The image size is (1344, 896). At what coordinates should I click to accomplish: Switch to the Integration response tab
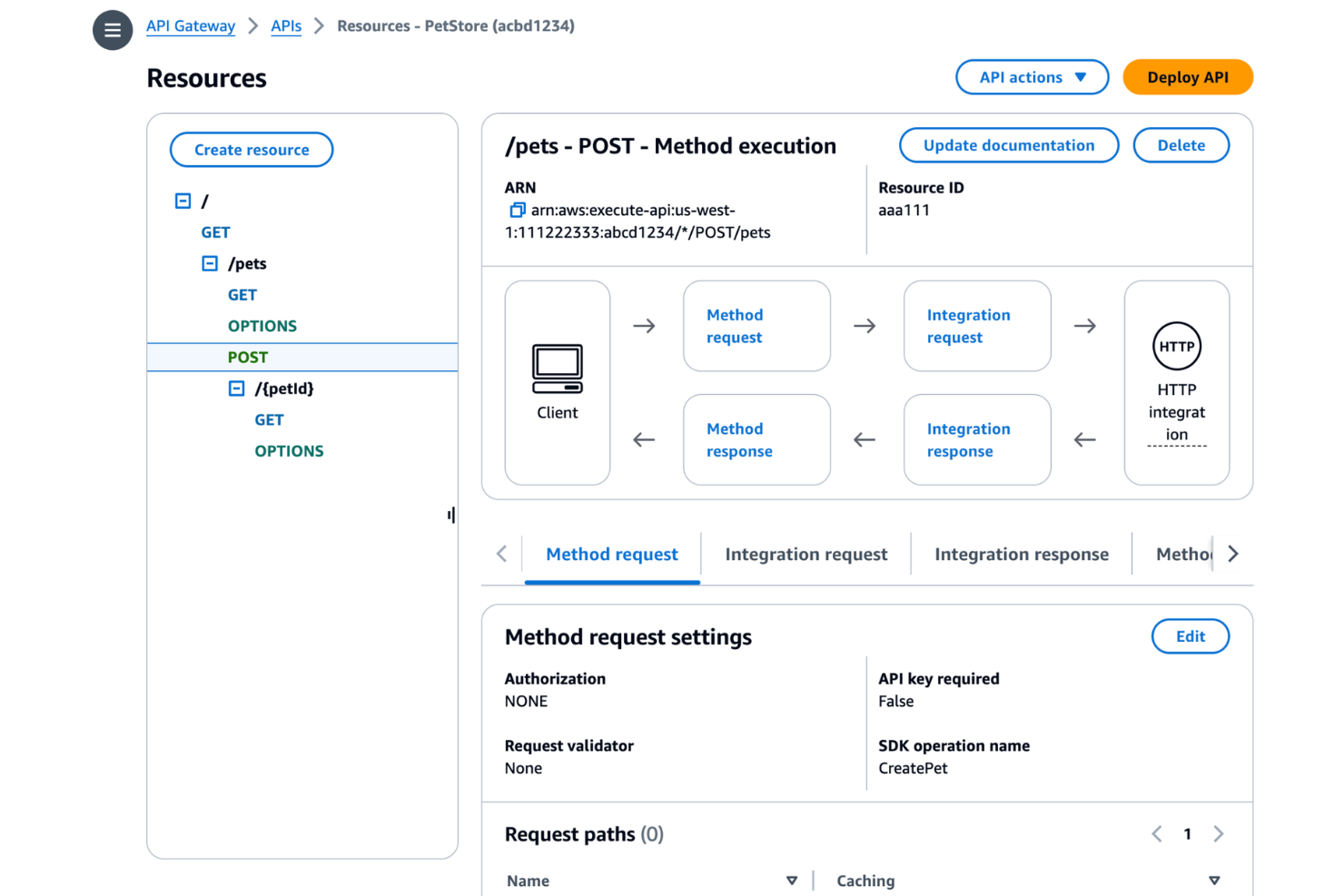click(1022, 554)
